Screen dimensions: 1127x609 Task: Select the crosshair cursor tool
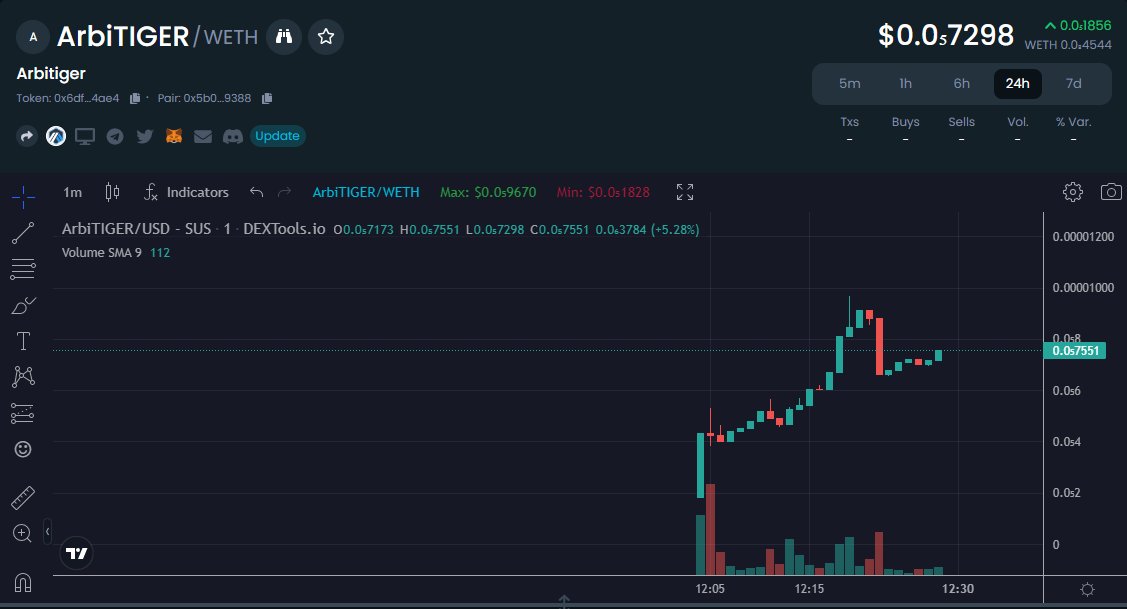click(x=23, y=196)
